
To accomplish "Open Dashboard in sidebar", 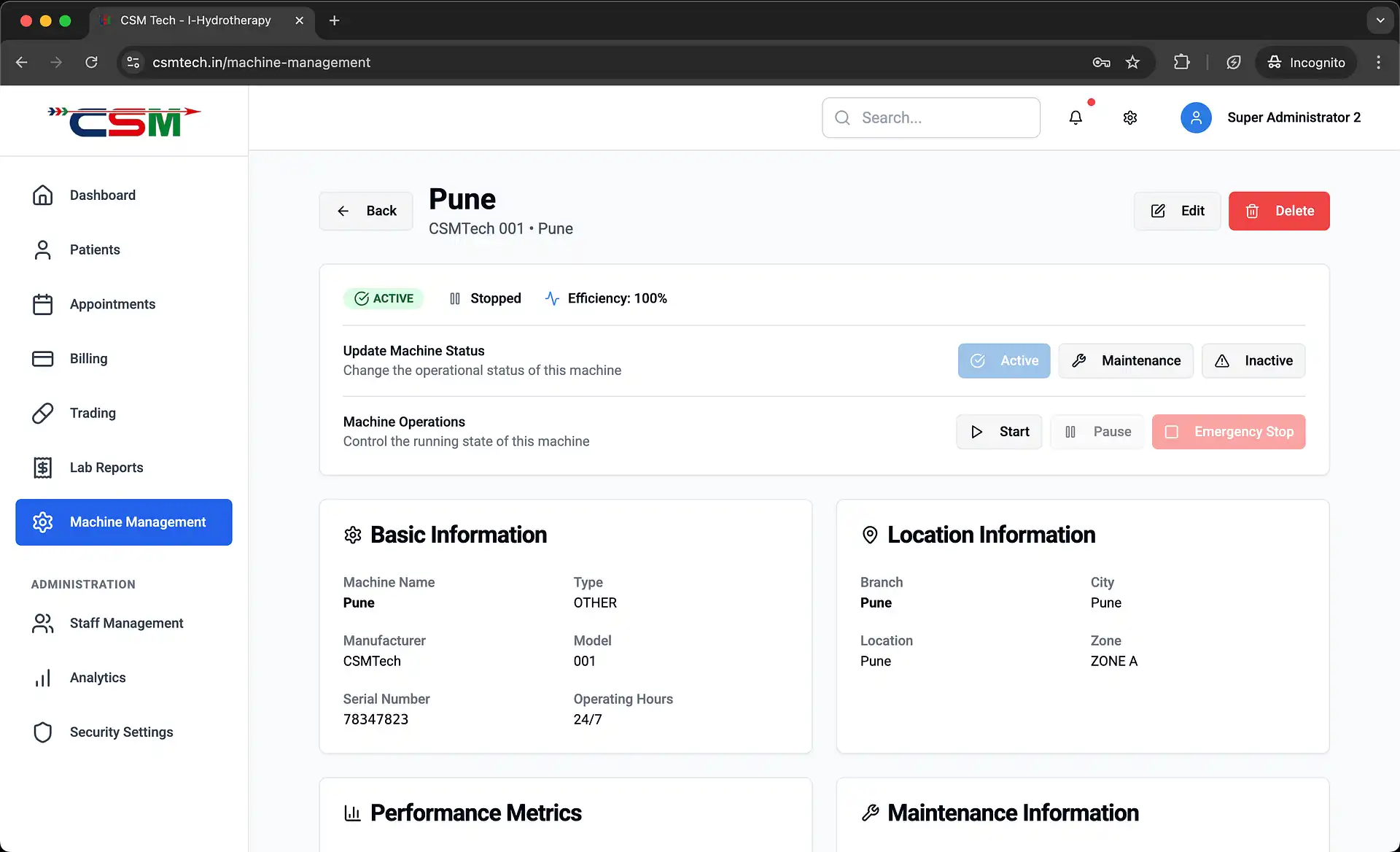I will tap(124, 195).
